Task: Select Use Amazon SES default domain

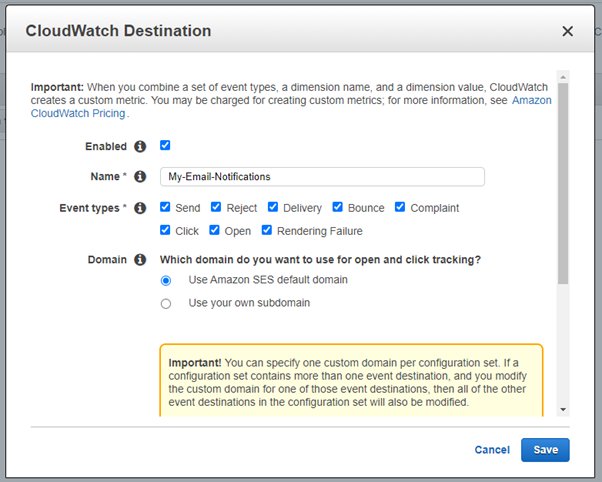Action: pyautogui.click(x=166, y=281)
